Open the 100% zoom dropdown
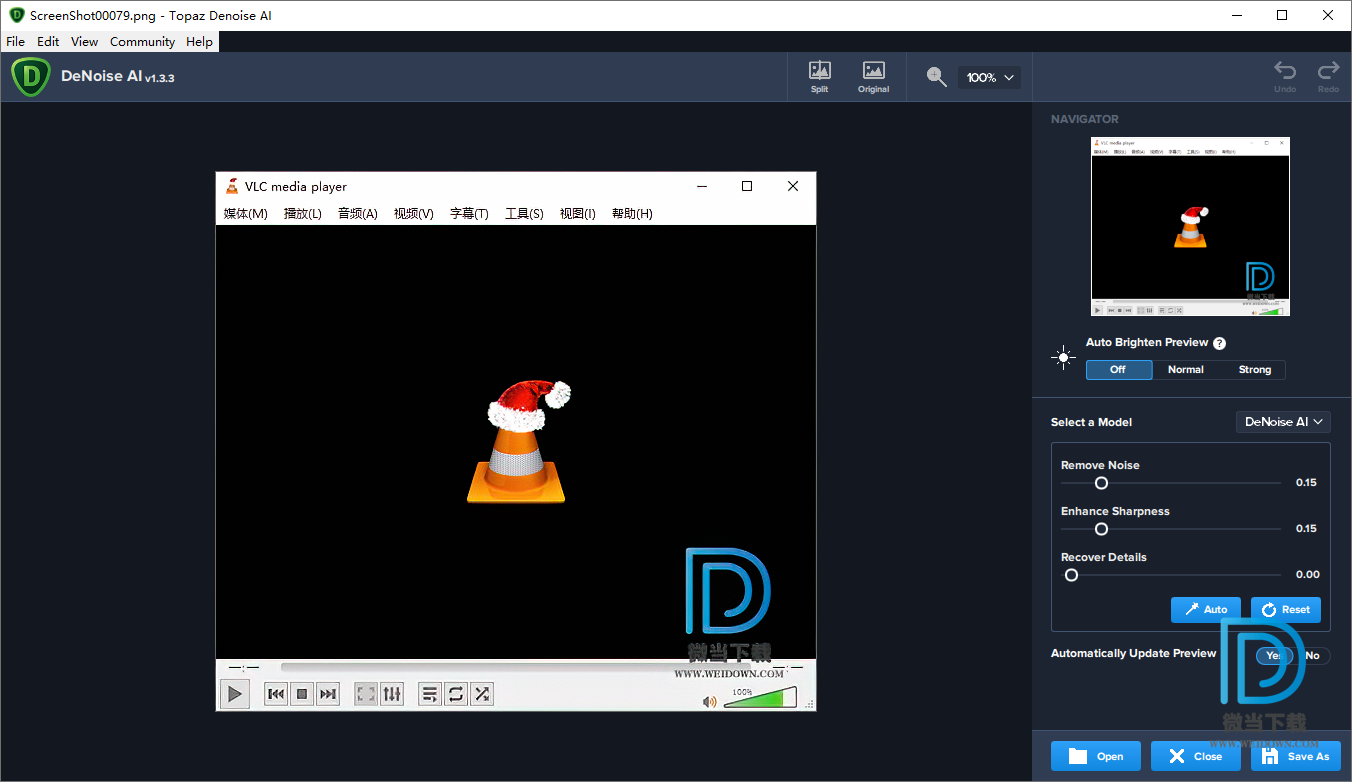This screenshot has height=782, width=1352. (x=989, y=77)
